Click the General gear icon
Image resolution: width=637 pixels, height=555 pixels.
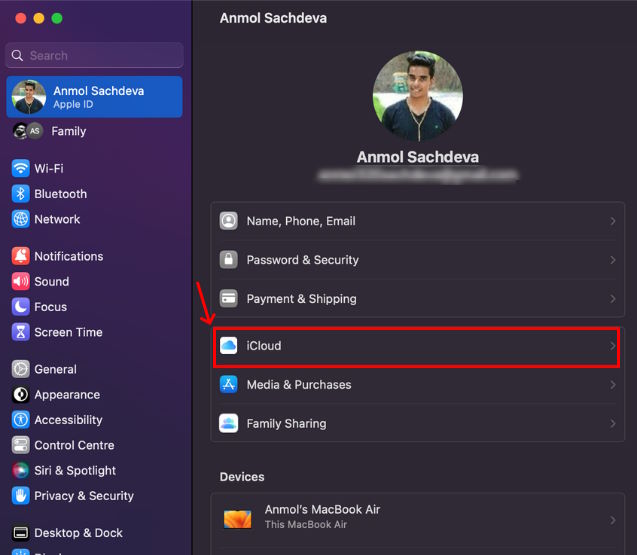[20, 369]
